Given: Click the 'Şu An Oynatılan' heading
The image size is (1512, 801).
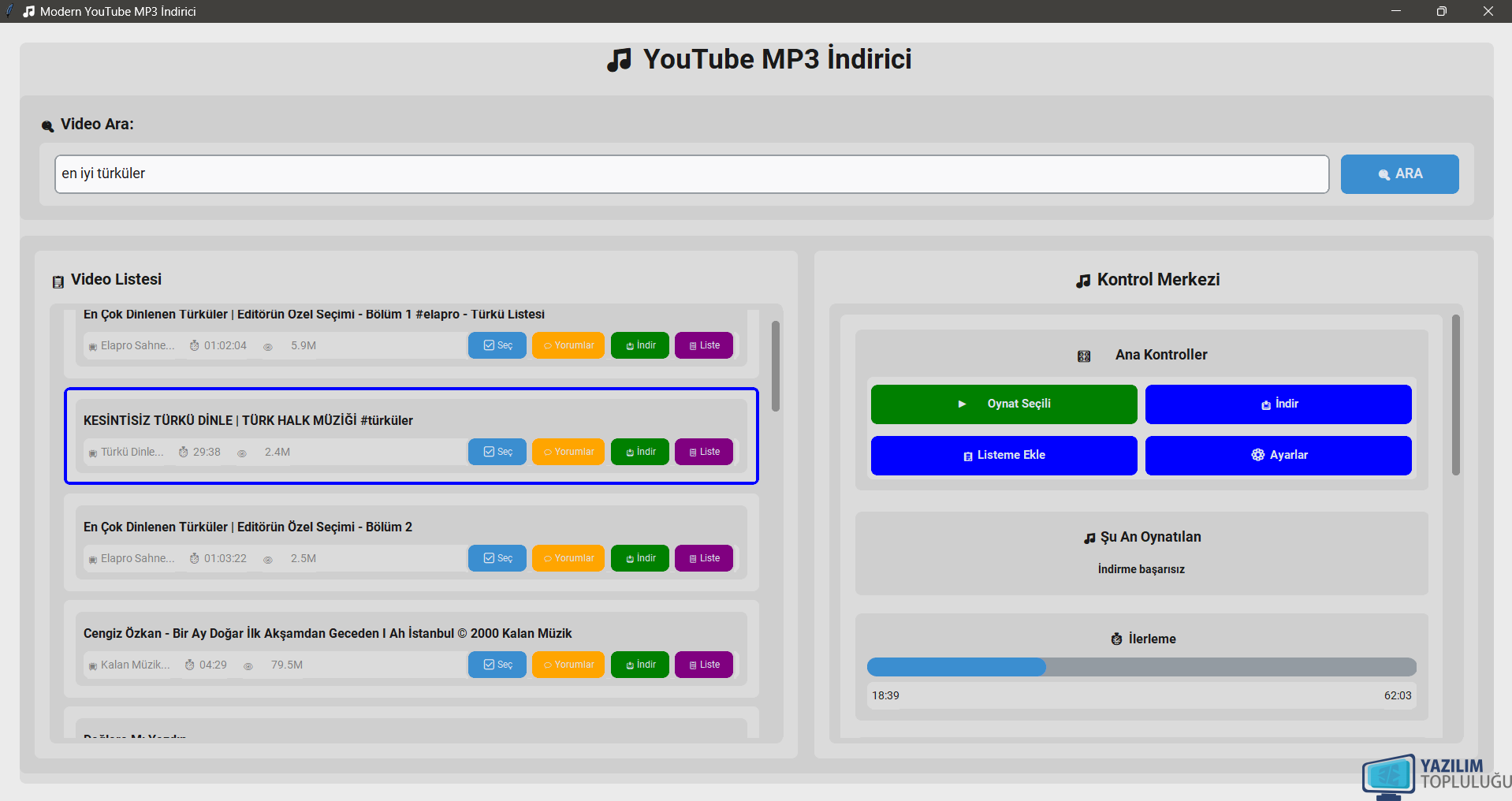Looking at the screenshot, I should [x=1150, y=538].
